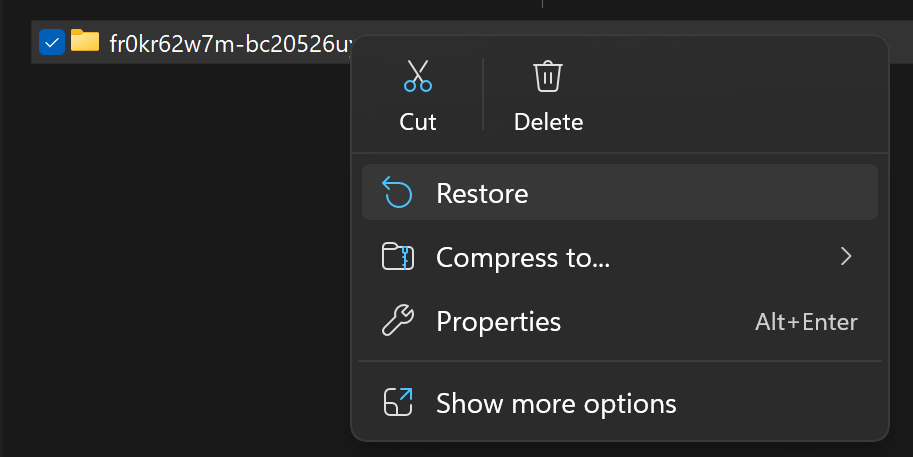Viewport: 913px width, 457px height.
Task: Open Show more options entry
Action: pos(556,404)
